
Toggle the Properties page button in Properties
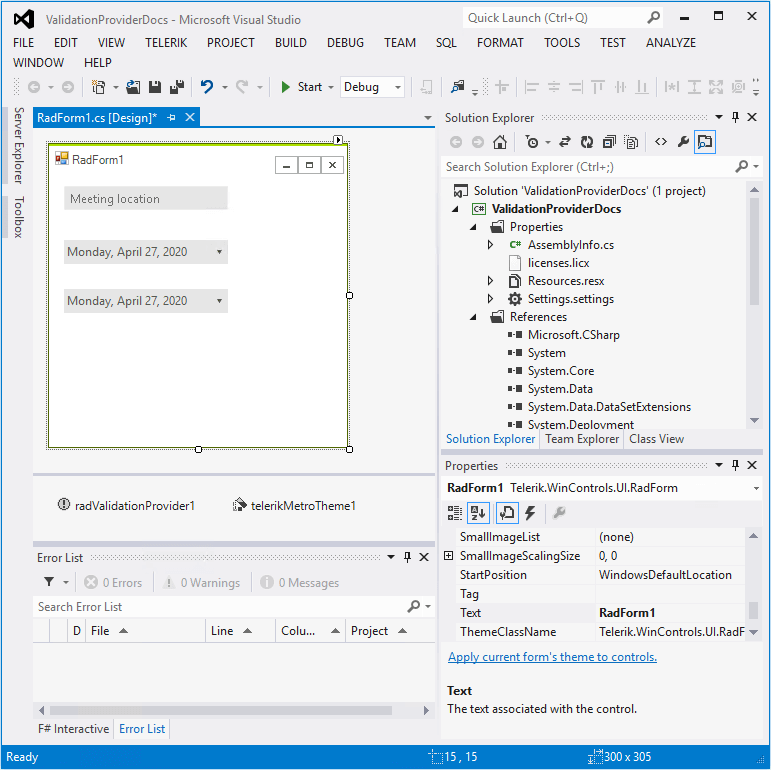pos(507,513)
